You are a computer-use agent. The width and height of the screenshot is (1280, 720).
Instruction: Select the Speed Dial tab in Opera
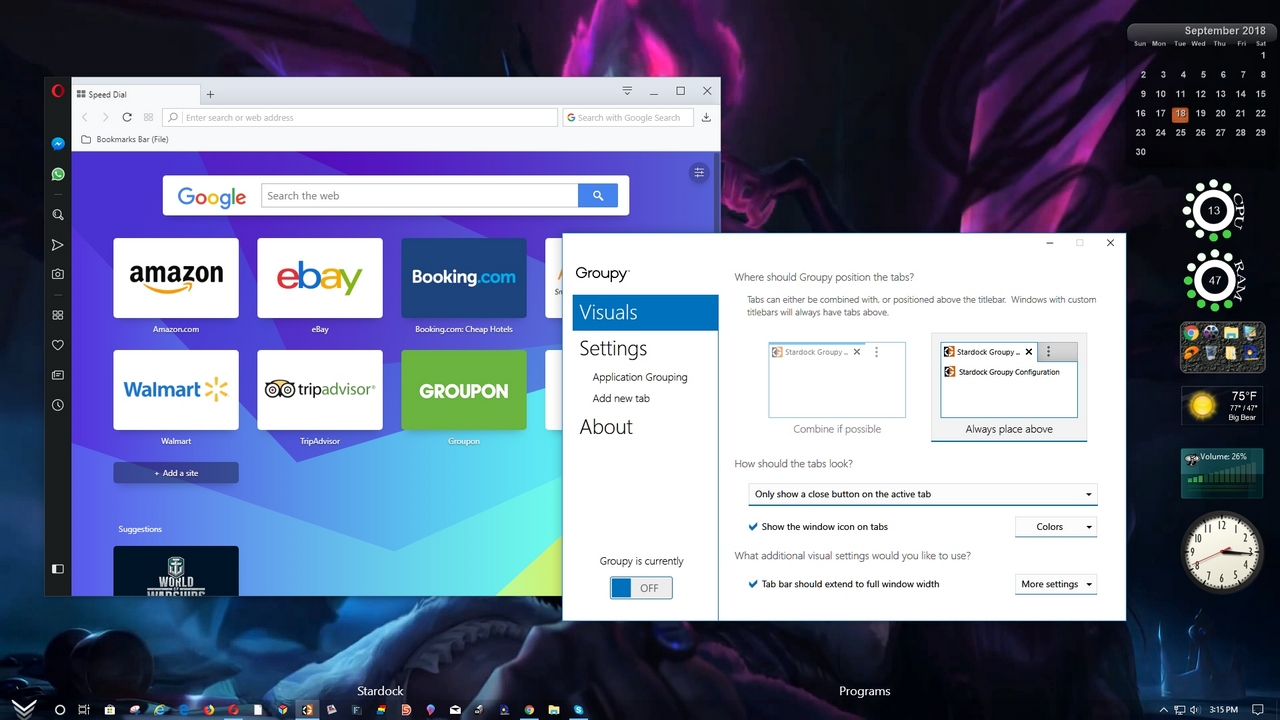click(x=135, y=94)
